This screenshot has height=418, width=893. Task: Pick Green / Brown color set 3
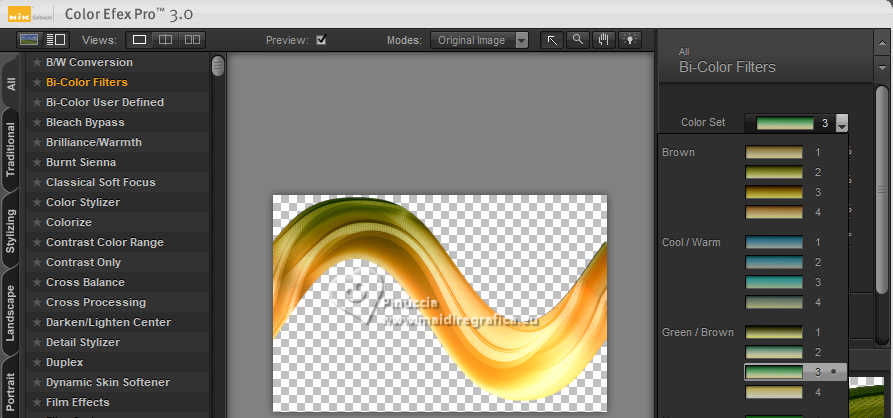point(774,372)
